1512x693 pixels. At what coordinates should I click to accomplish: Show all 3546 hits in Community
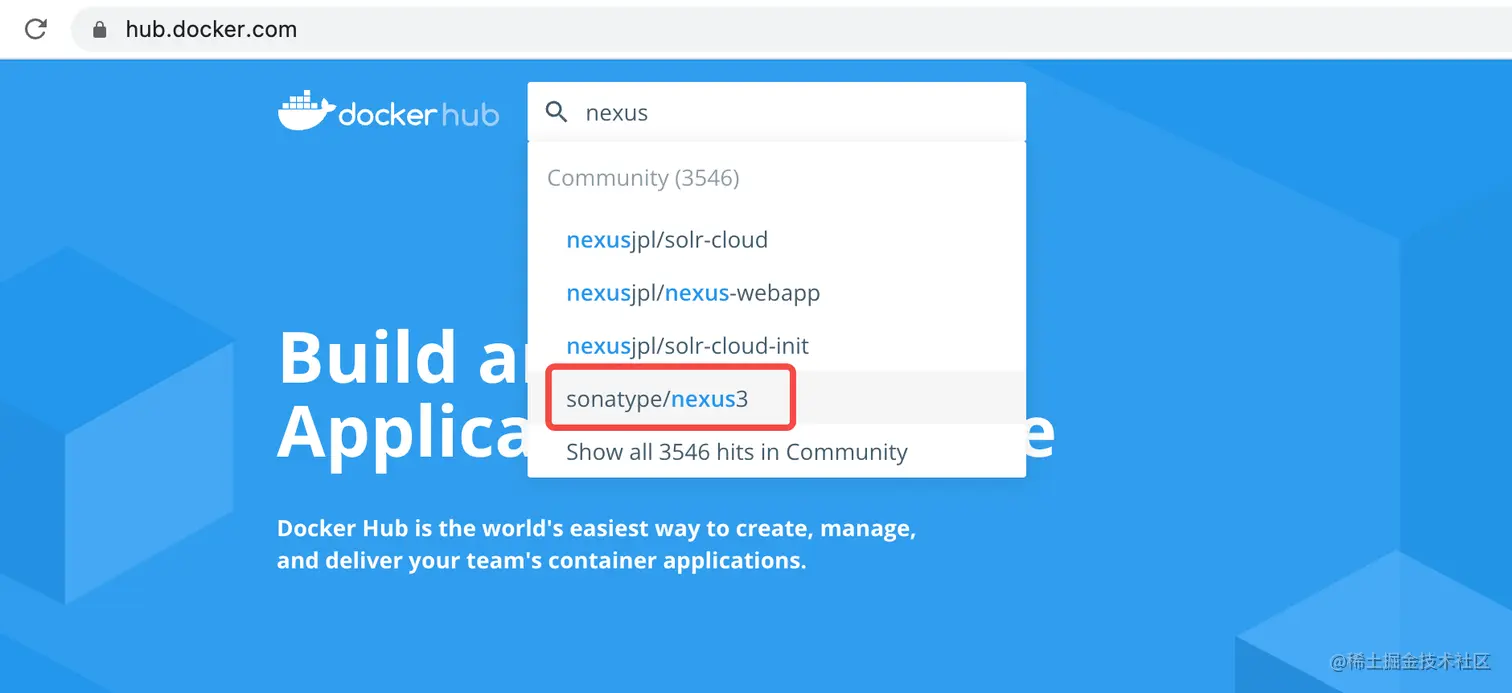[x=777, y=452]
